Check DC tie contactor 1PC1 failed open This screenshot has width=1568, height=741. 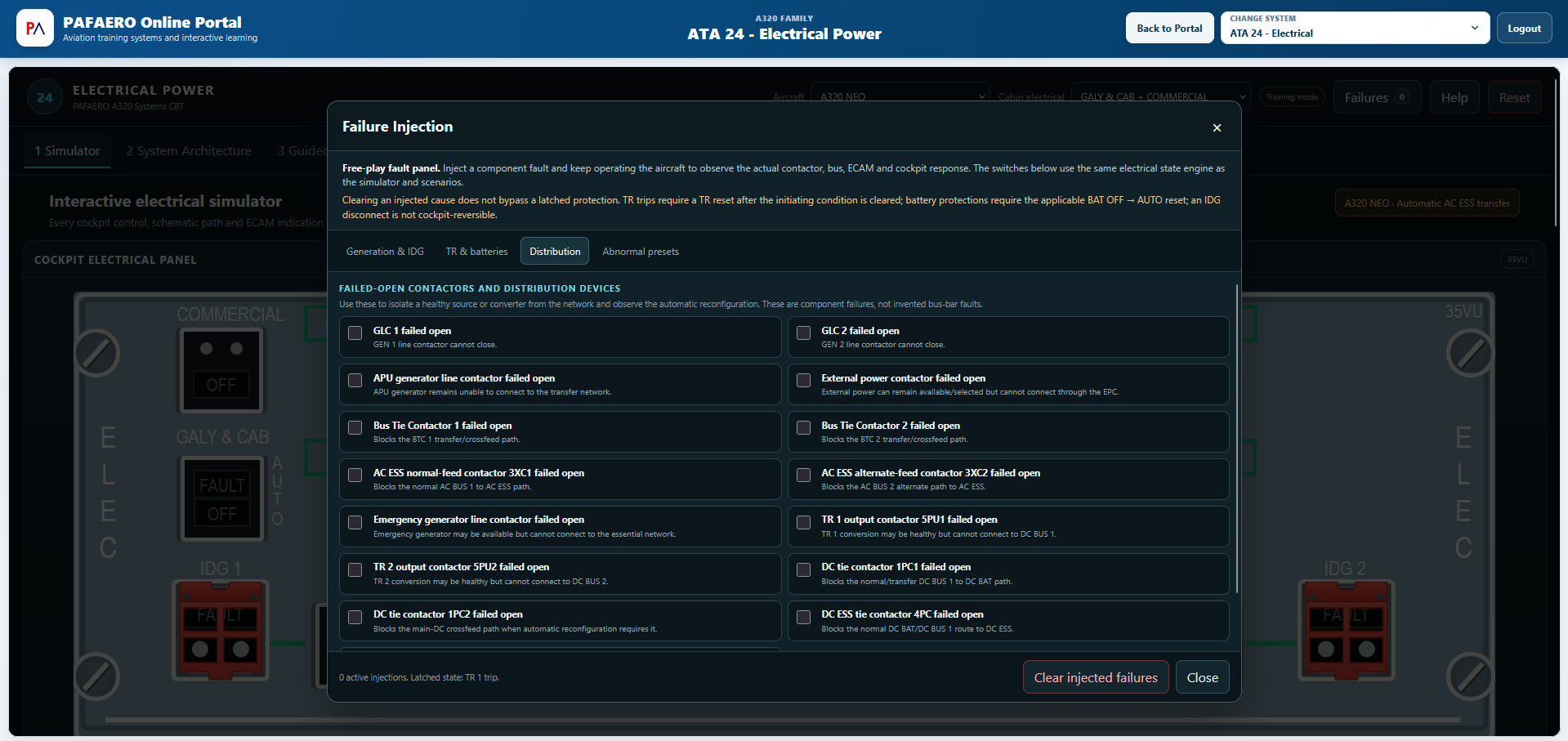pos(804,570)
